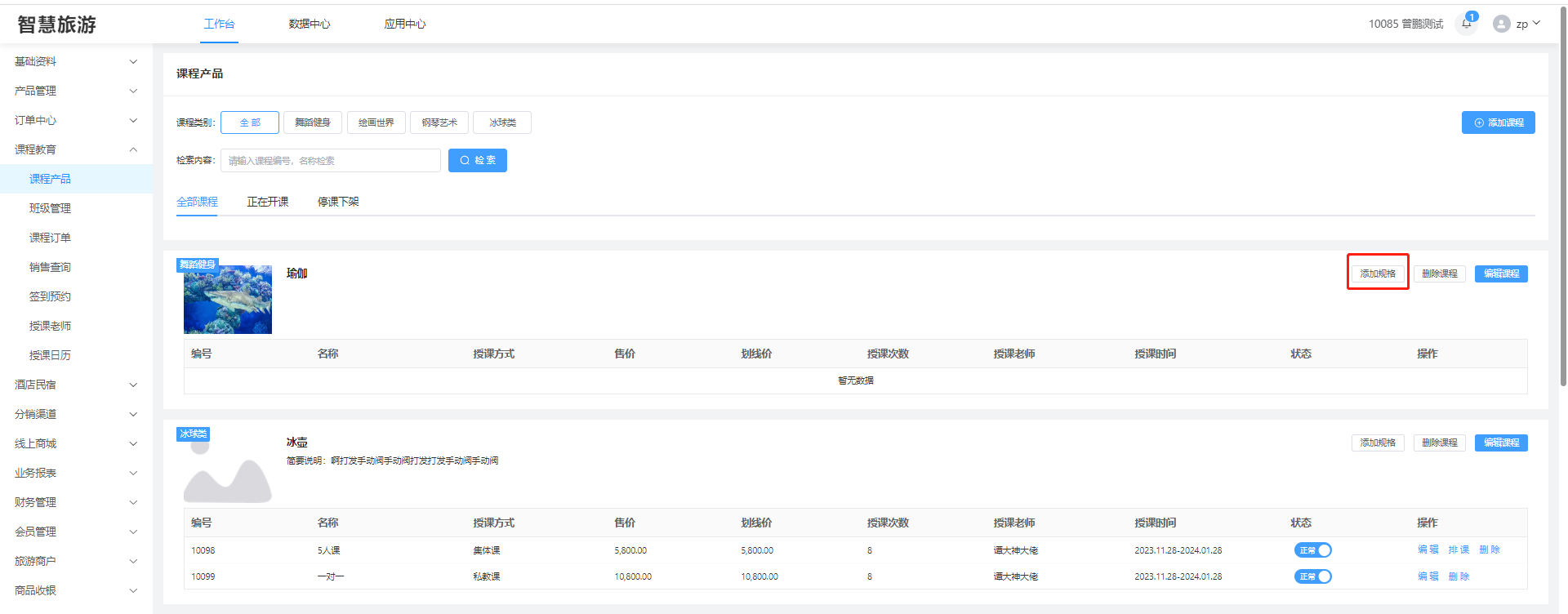This screenshot has height=614, width=1568.
Task: Click the magnifier 检索 search button
Action: 478,161
